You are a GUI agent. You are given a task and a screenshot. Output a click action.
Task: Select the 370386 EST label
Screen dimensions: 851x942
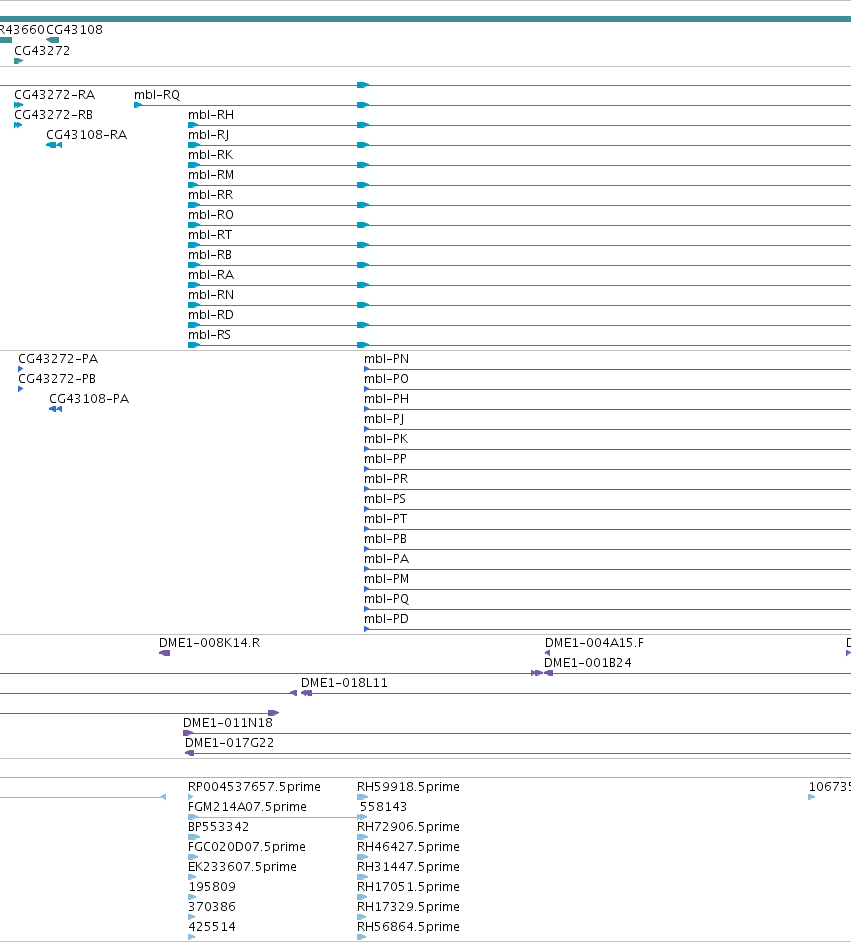(212, 907)
